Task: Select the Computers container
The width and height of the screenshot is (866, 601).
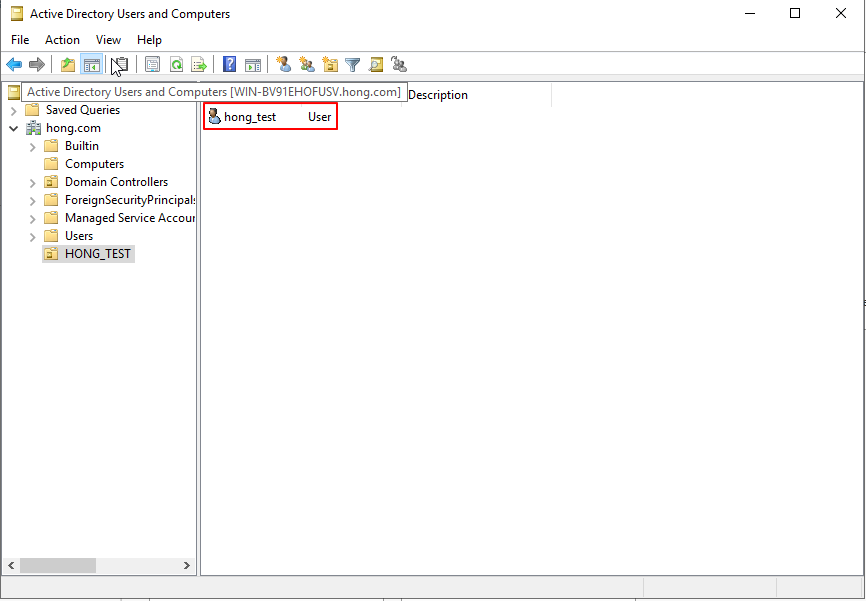Action: point(94,164)
